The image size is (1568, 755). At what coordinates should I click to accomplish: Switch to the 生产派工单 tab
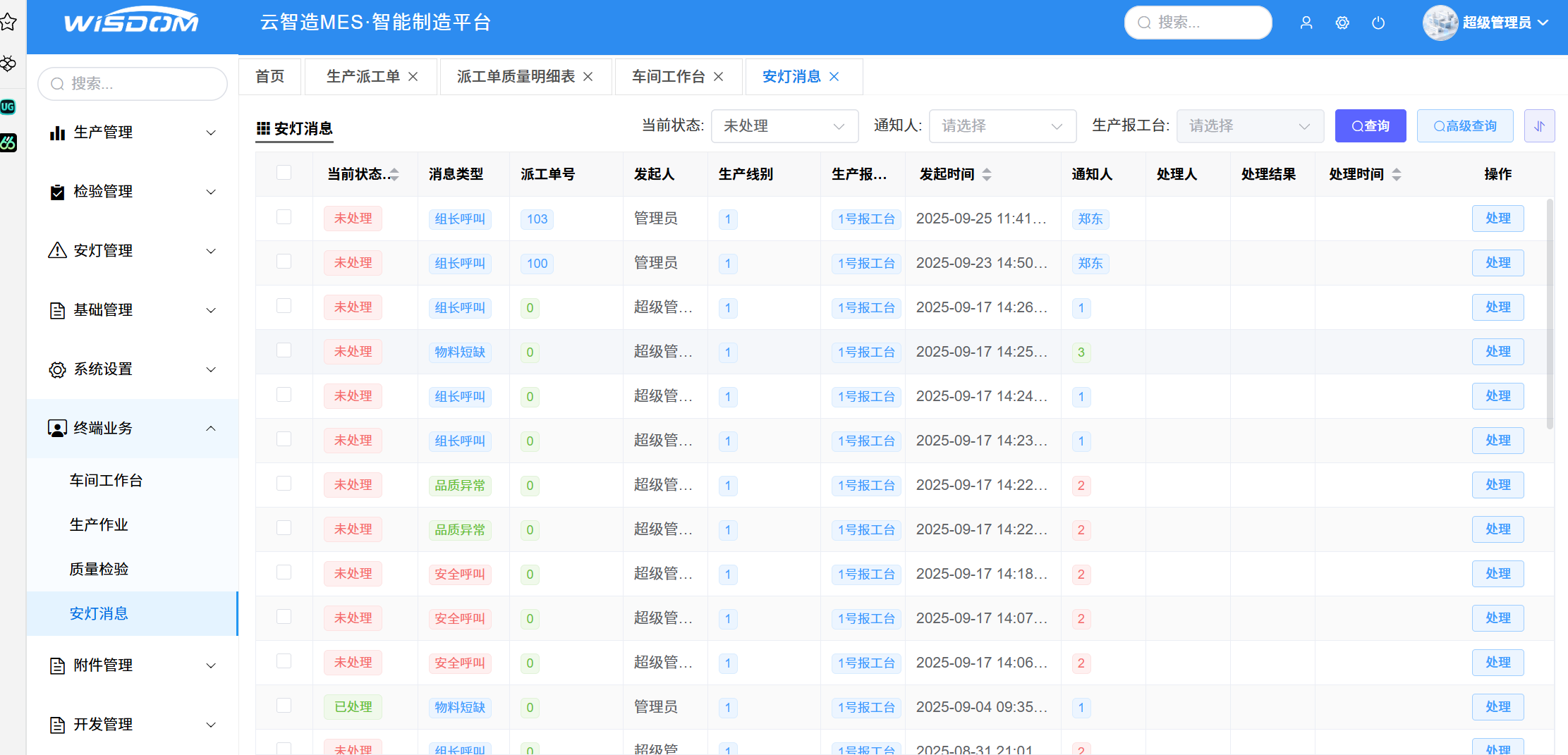363,76
